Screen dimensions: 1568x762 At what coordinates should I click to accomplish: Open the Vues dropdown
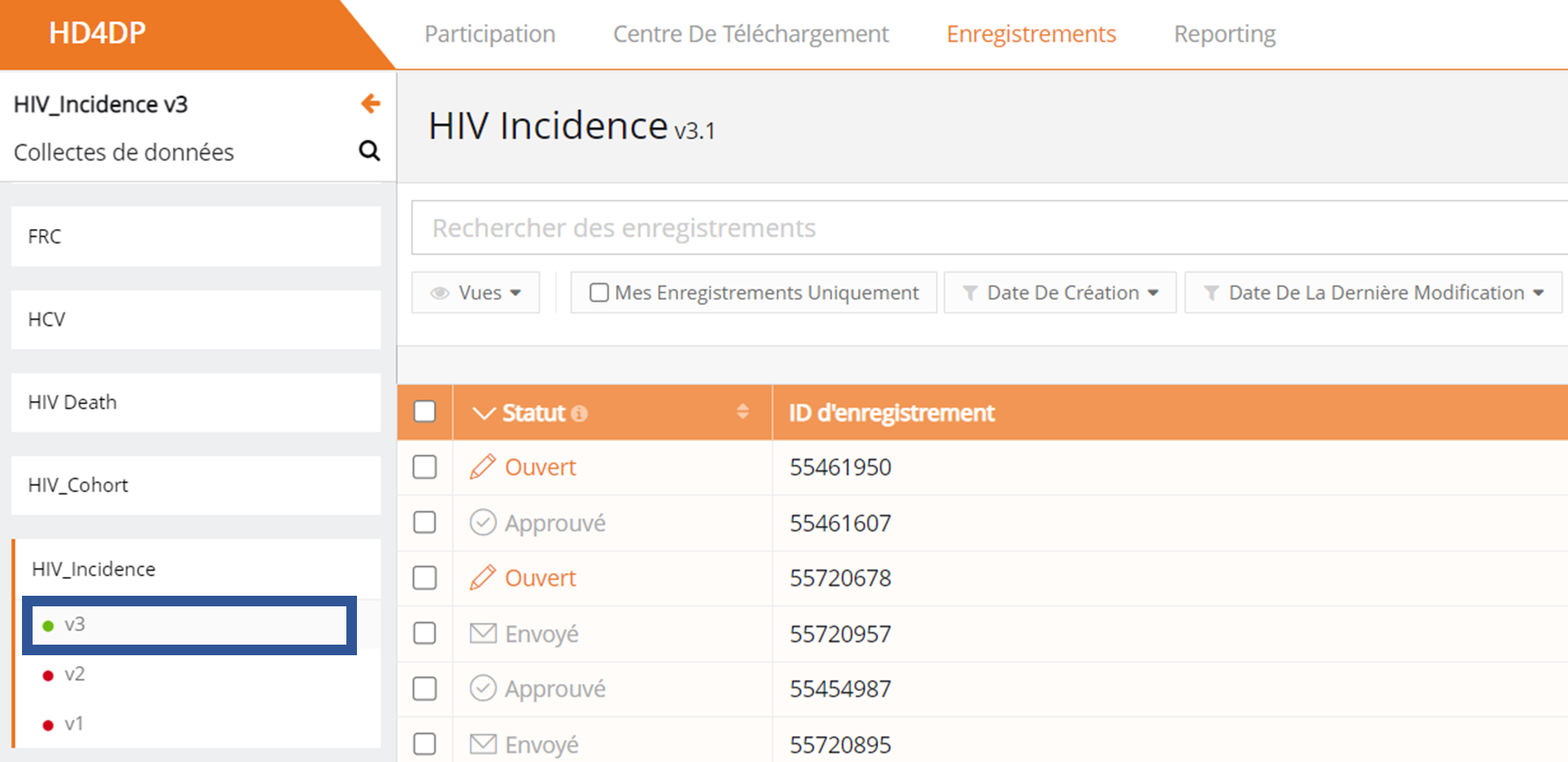pos(476,293)
